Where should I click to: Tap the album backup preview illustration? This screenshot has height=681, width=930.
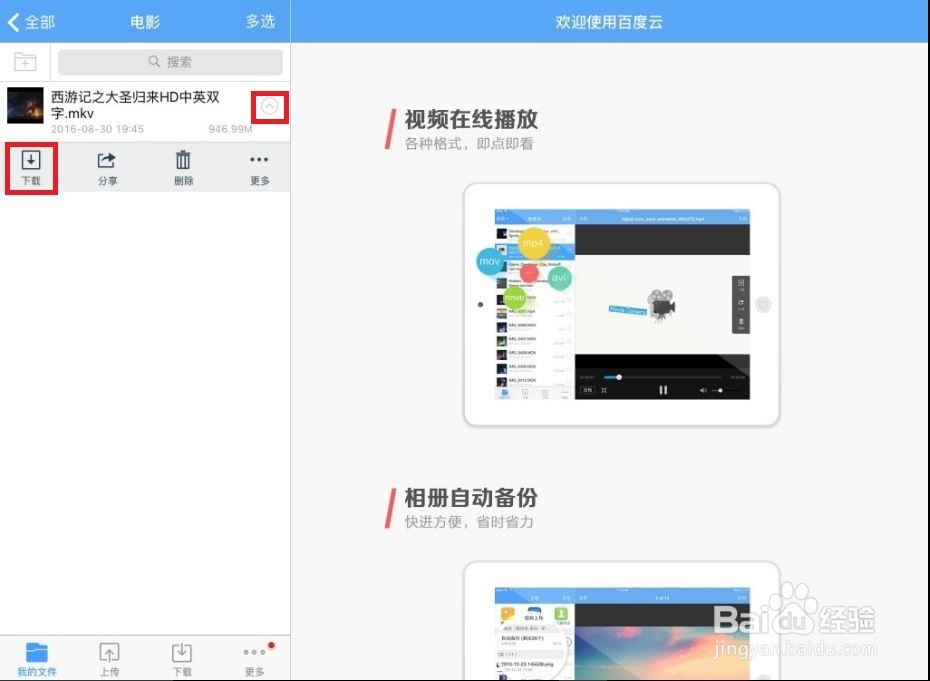pos(621,620)
